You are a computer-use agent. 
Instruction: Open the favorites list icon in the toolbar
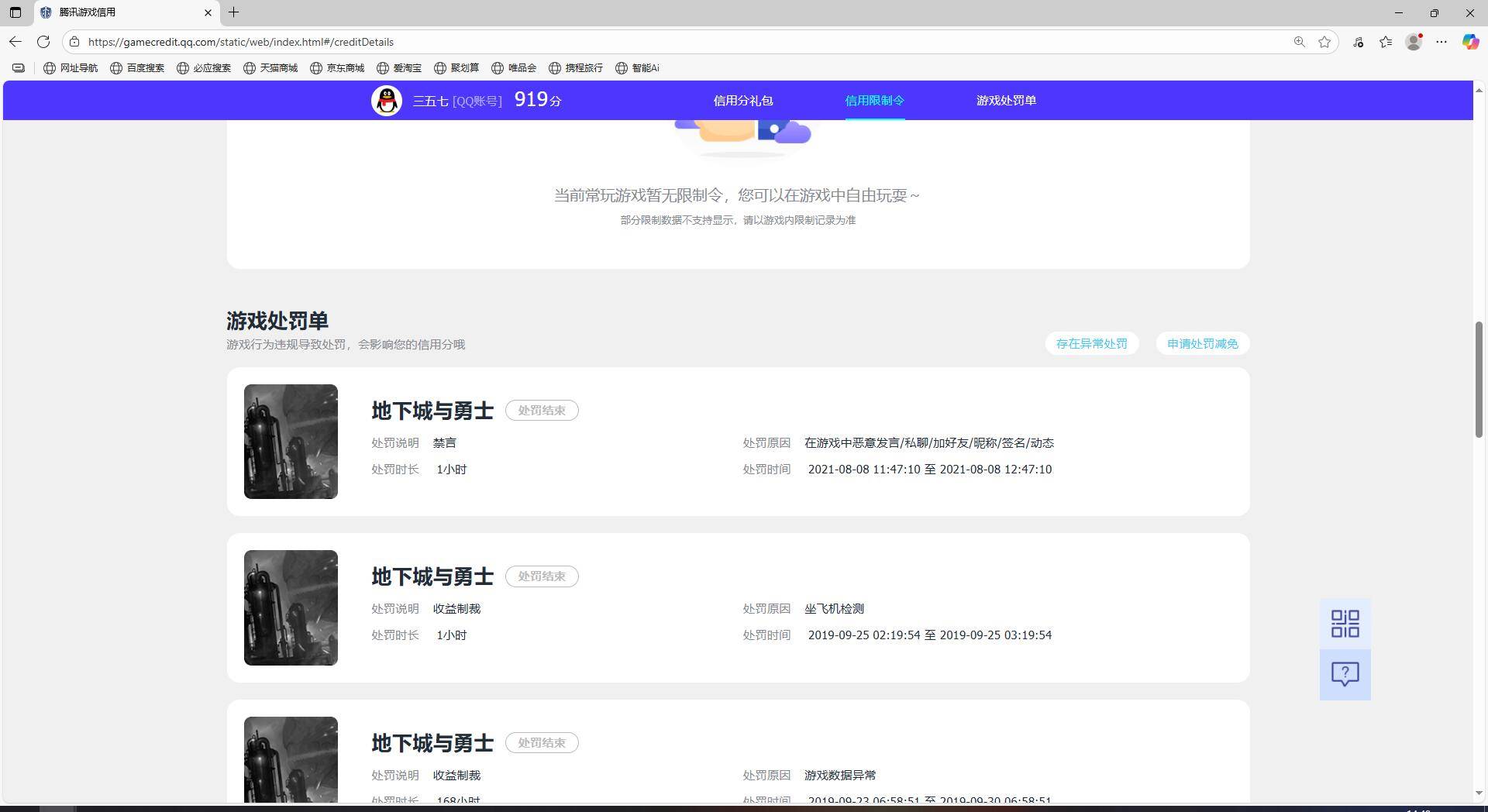[x=1386, y=42]
